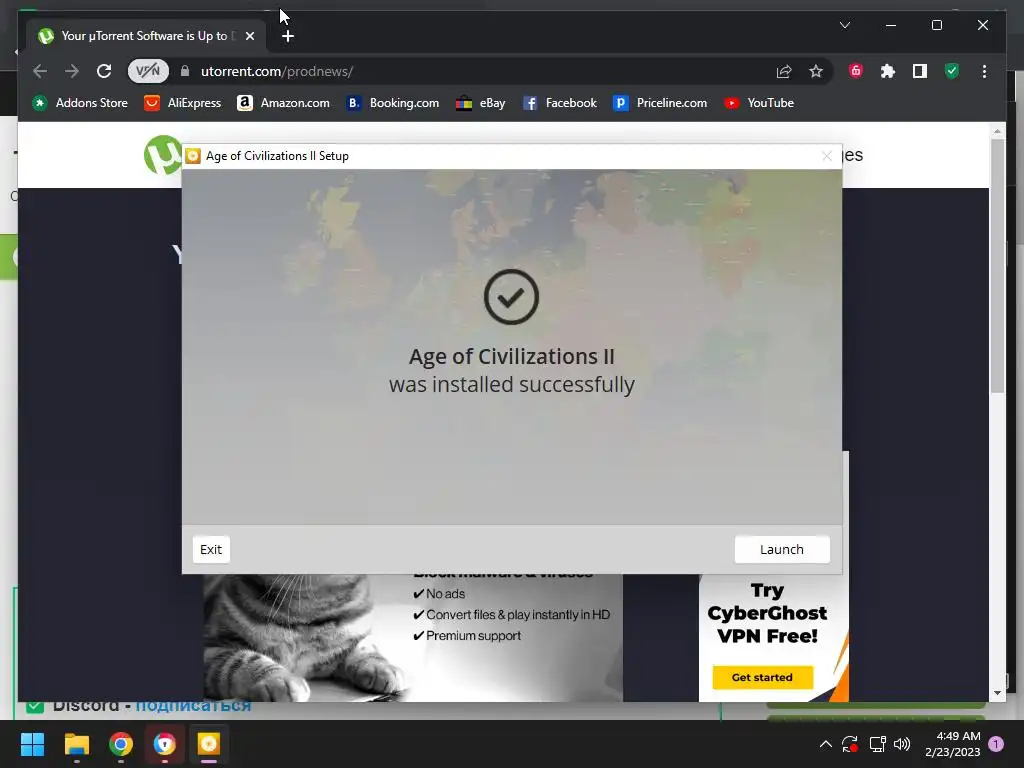
Task: Click Get started in the CyberGhost VPN ad
Action: pyautogui.click(x=762, y=677)
